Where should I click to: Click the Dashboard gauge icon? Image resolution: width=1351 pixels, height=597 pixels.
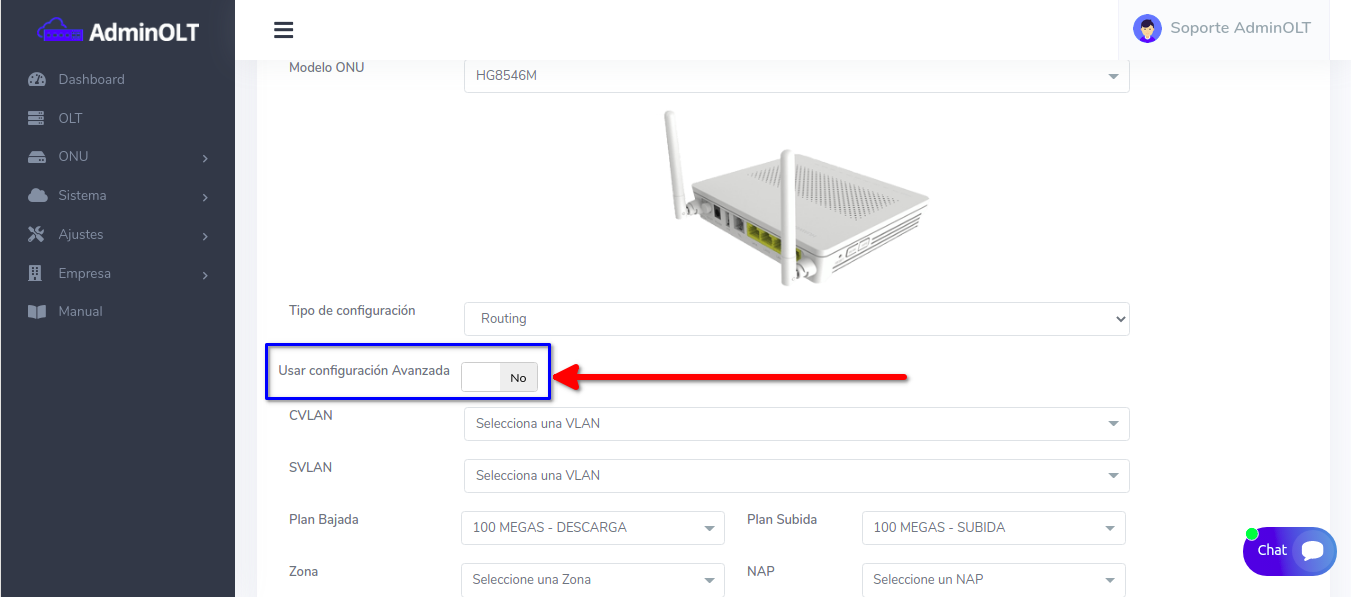(x=37, y=80)
